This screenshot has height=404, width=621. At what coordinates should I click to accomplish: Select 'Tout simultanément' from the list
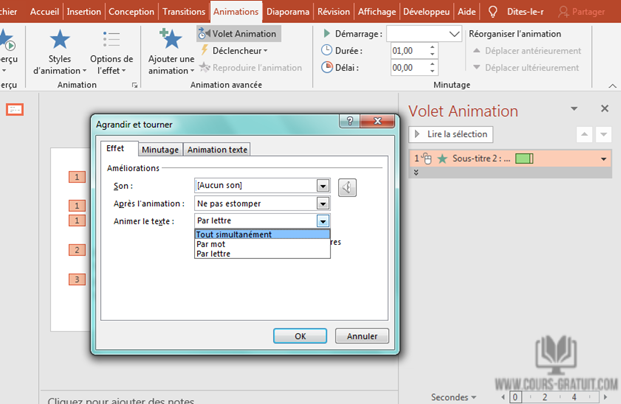(234, 235)
